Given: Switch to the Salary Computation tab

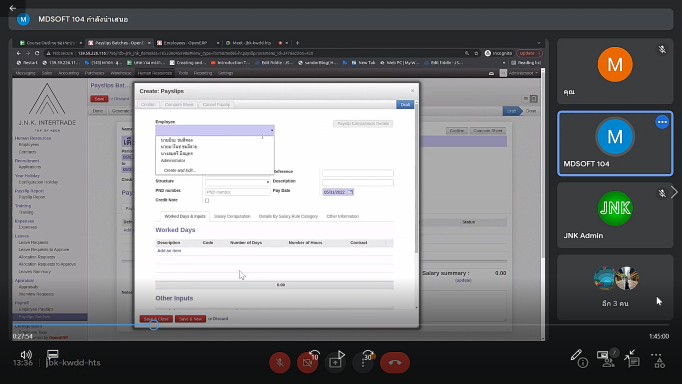Looking at the screenshot, I should 232,216.
